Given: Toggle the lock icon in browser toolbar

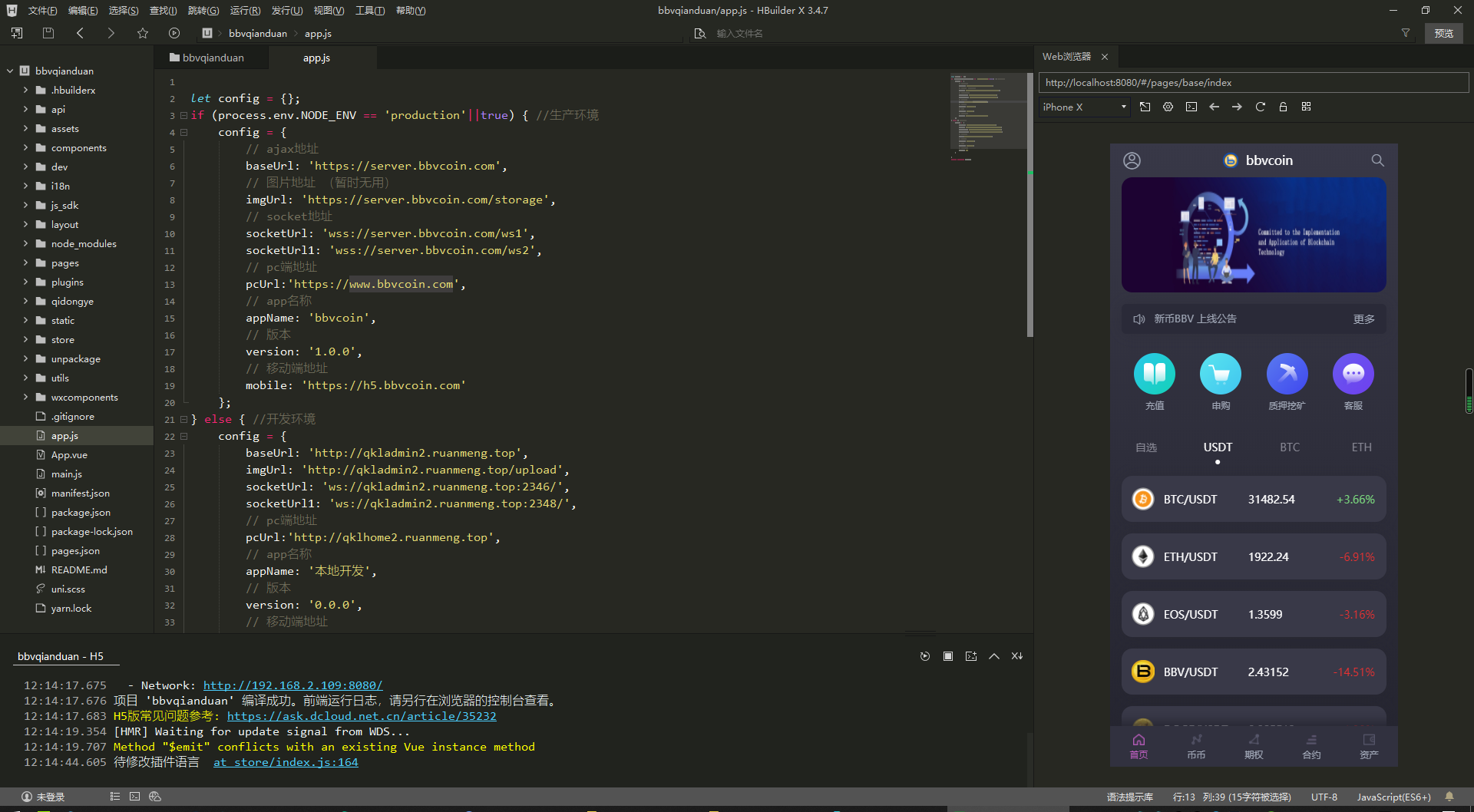Looking at the screenshot, I should click(x=1283, y=107).
